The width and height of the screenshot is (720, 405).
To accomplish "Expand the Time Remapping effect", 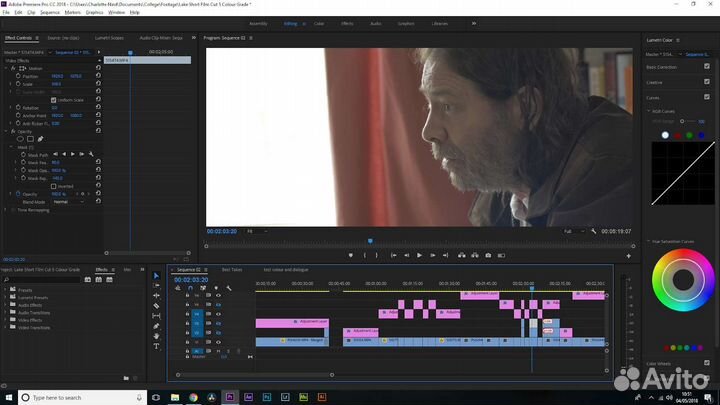I will tap(6, 210).
